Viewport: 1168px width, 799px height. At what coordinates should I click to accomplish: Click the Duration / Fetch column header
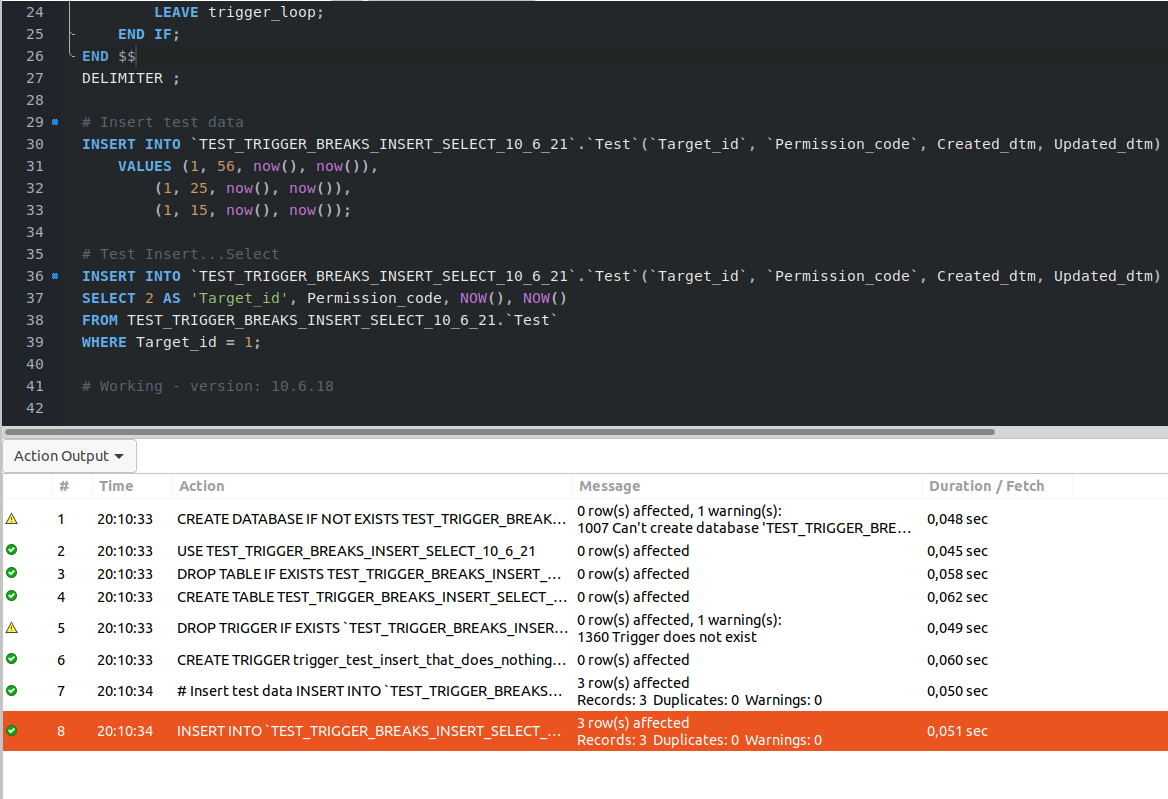coord(986,486)
